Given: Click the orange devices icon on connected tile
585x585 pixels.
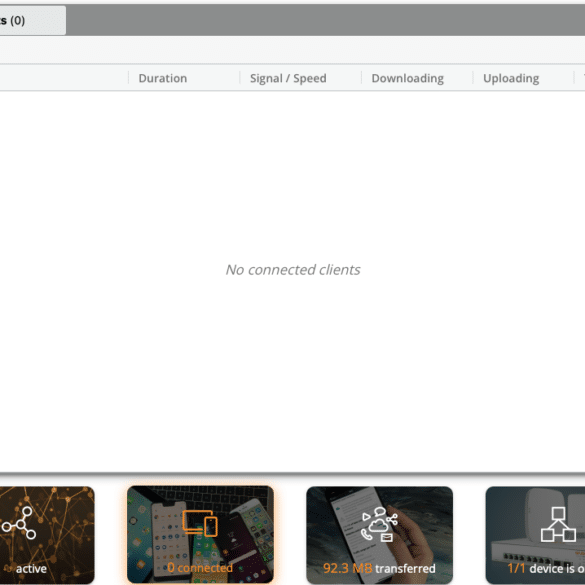Looking at the screenshot, I should (x=200, y=523).
